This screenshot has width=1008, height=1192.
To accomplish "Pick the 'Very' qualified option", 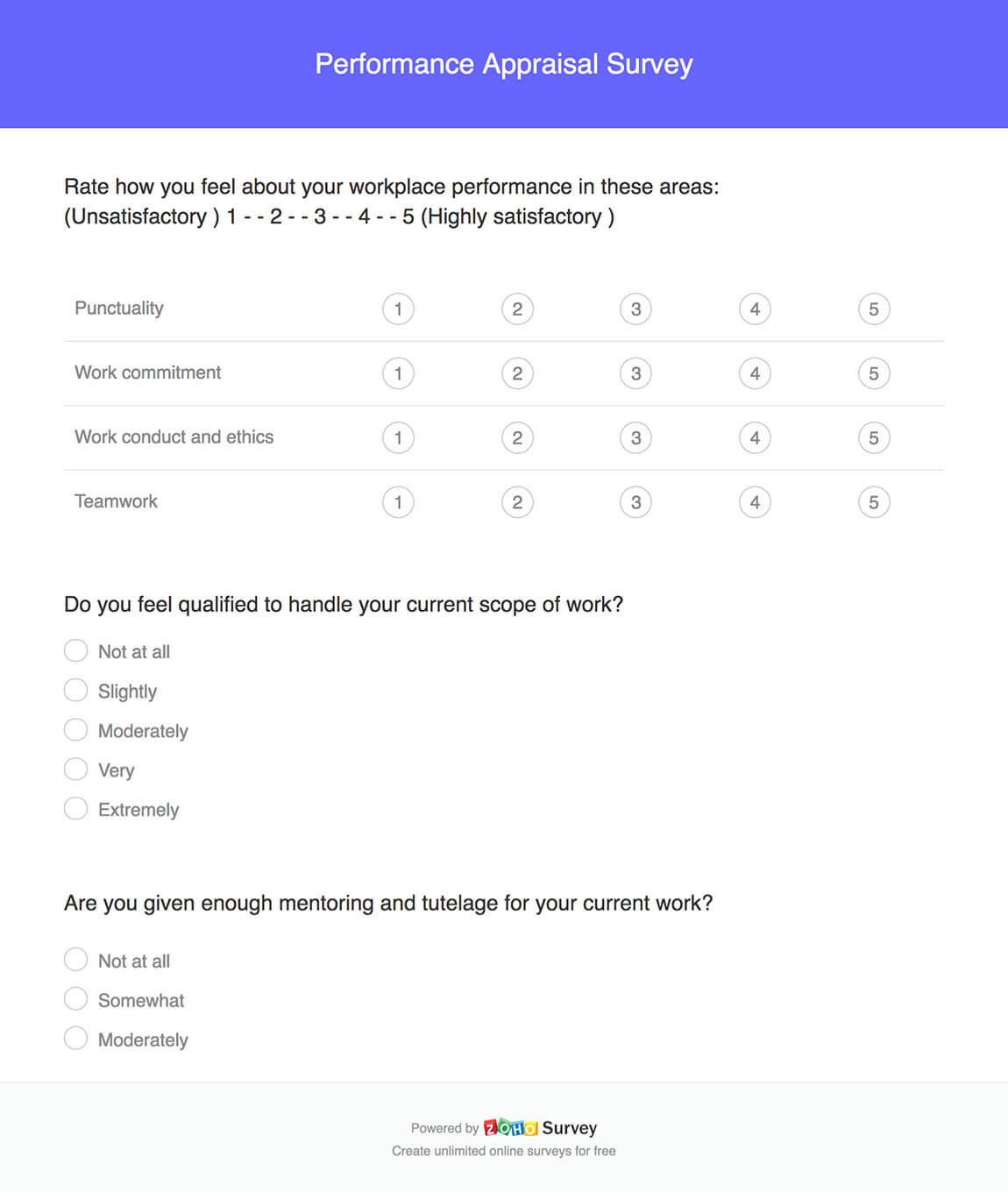I will [x=76, y=770].
